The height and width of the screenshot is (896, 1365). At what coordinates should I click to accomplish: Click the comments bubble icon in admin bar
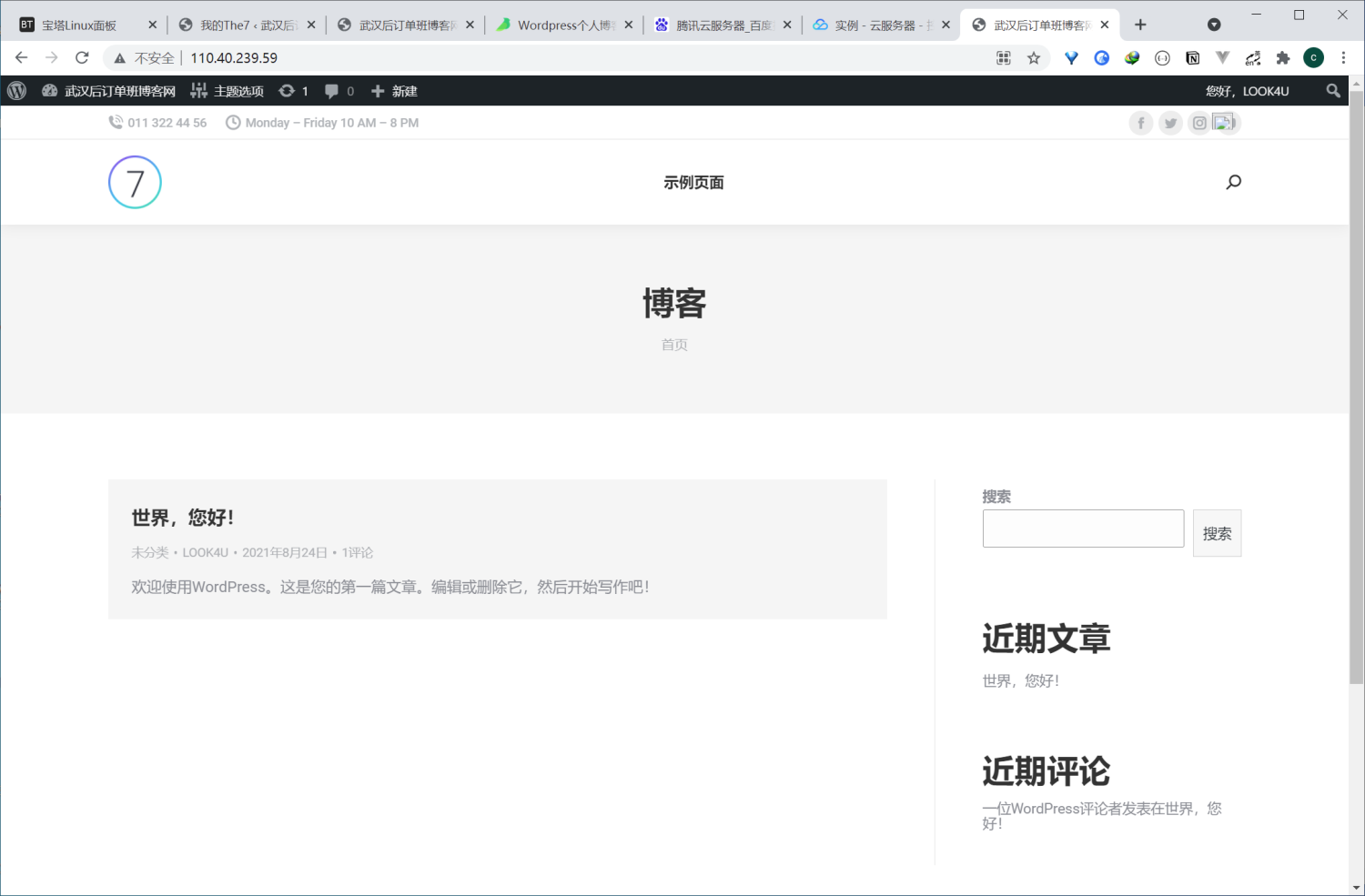pos(330,90)
